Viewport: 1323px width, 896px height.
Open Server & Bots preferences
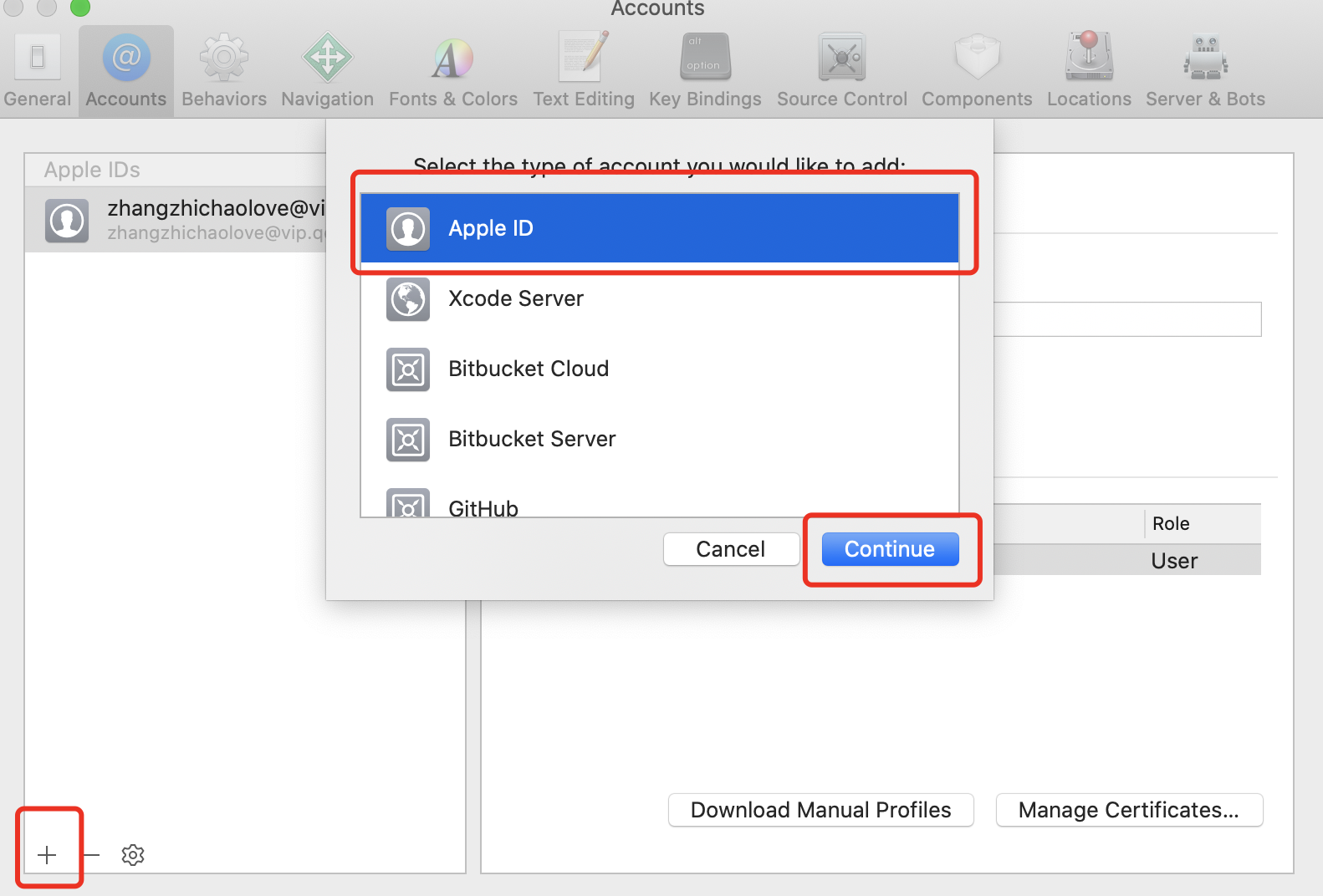coord(1205,72)
